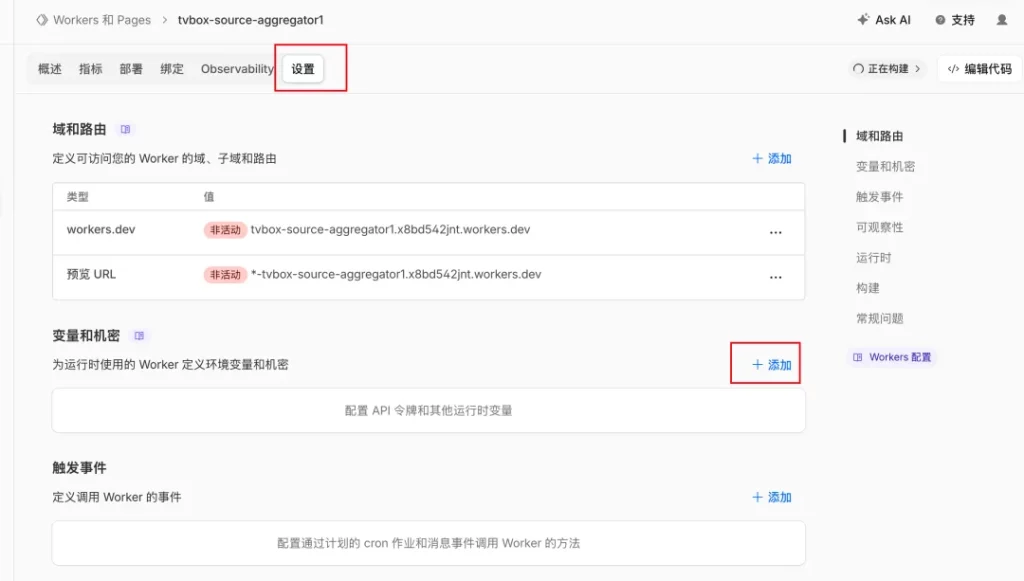The image size is (1024, 581).
Task: Click the 编辑代码 button
Action: tap(980, 69)
